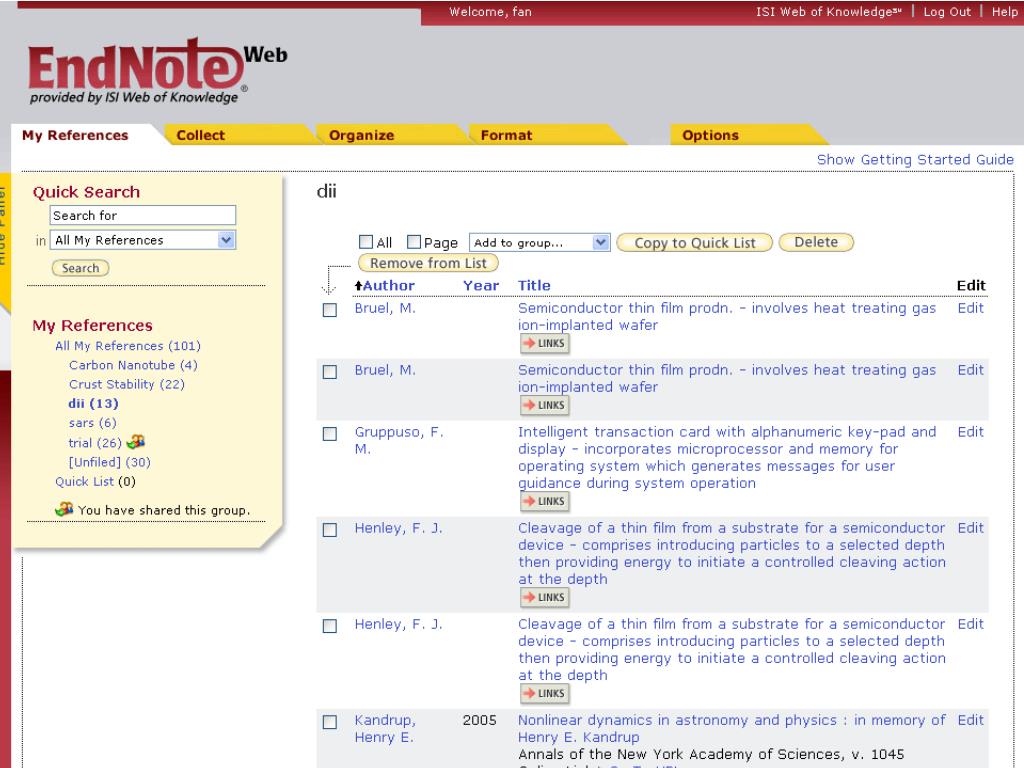Screen dimensions: 1024x768
Task: Click the LINKS icon under second Bruel entry
Action: point(545,406)
